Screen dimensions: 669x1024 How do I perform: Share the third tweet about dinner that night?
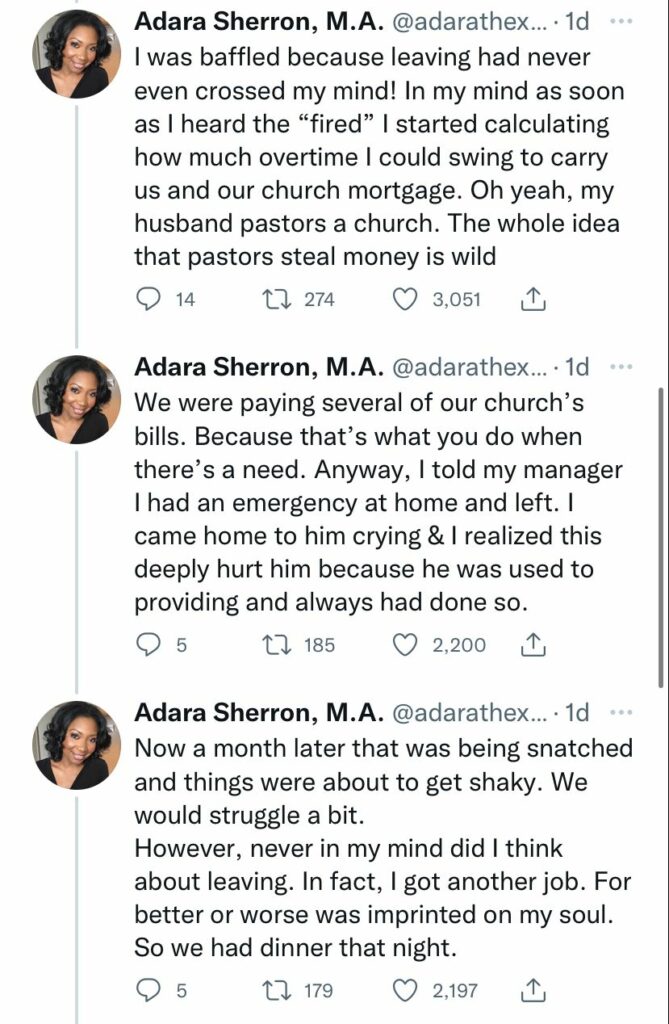(x=532, y=991)
